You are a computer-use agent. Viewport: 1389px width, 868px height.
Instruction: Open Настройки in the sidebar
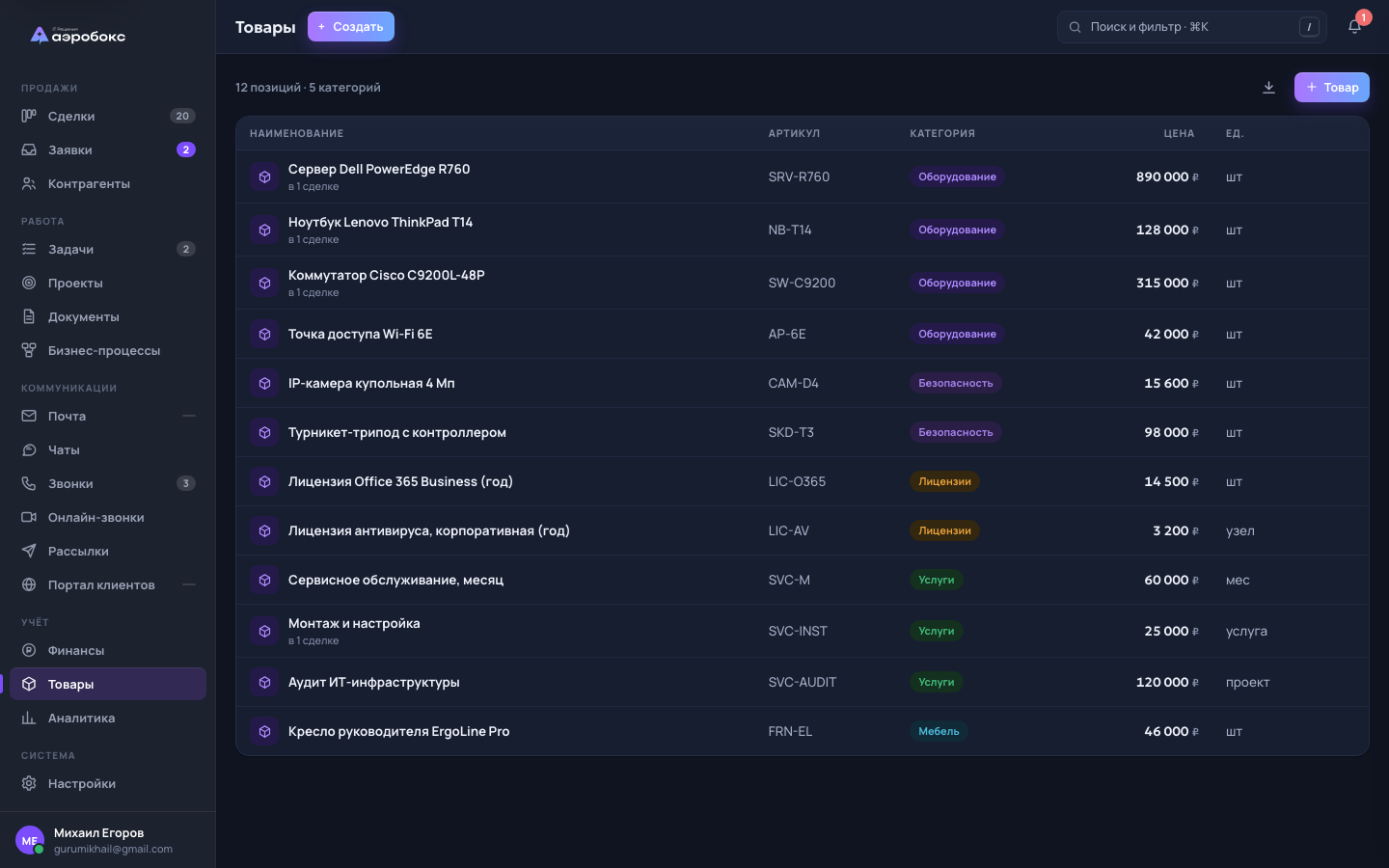pos(108,783)
